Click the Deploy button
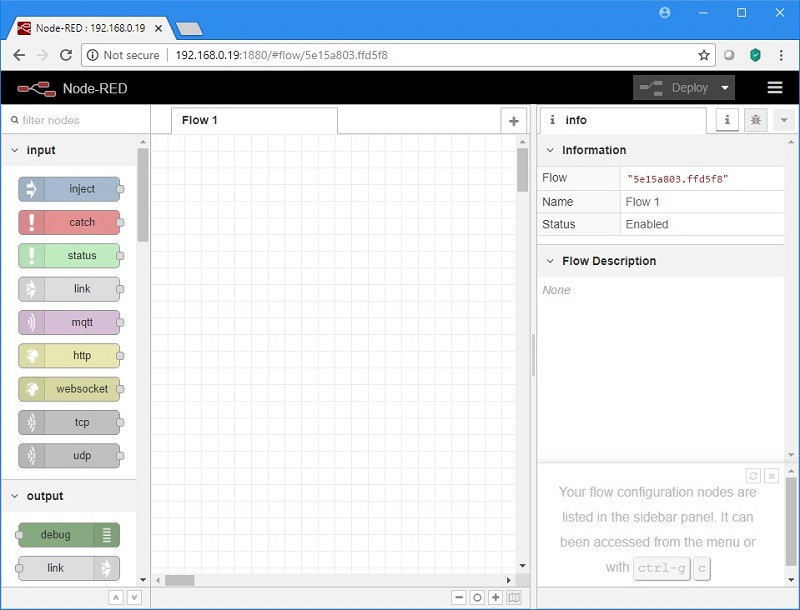 [675, 88]
